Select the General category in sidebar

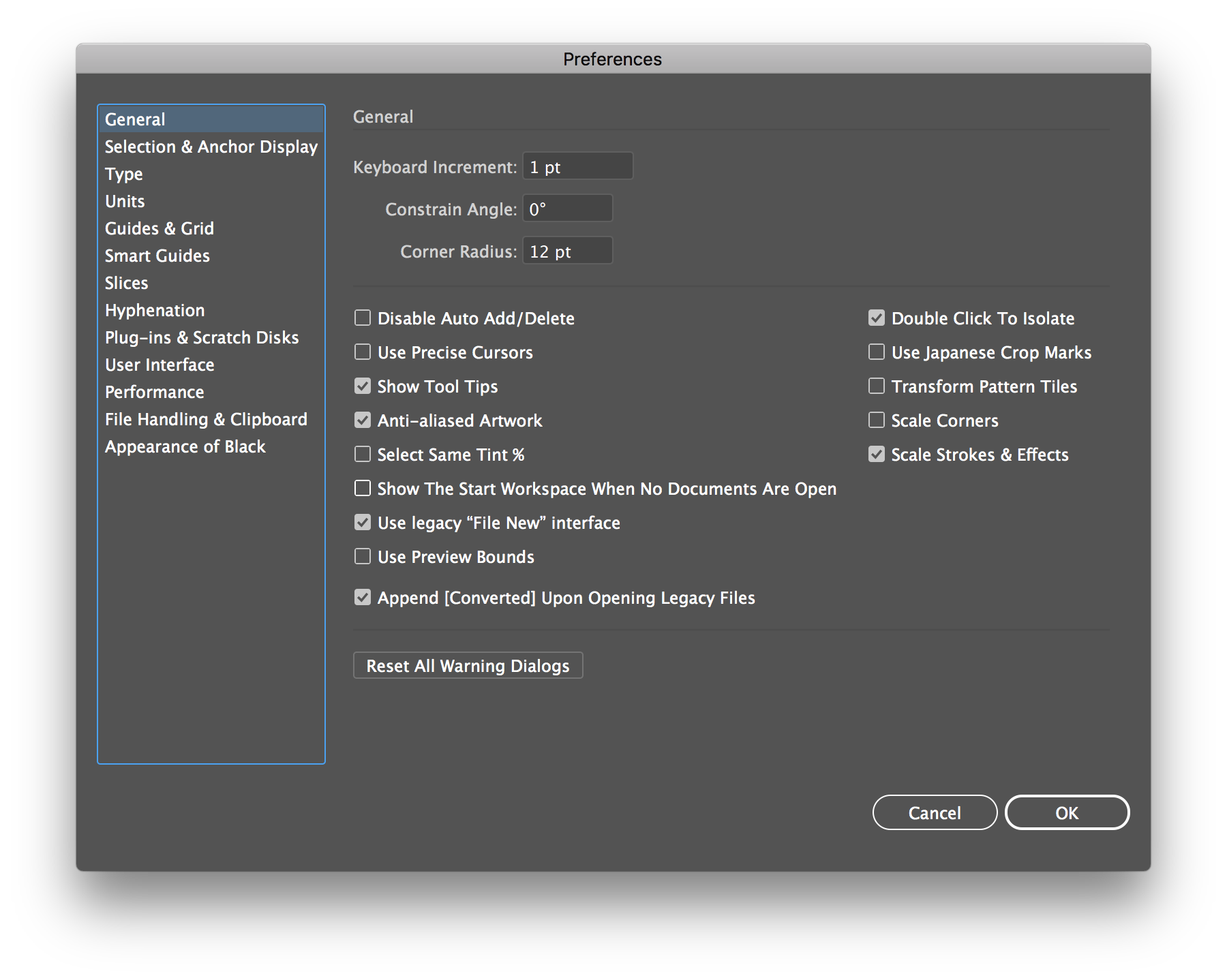click(211, 119)
